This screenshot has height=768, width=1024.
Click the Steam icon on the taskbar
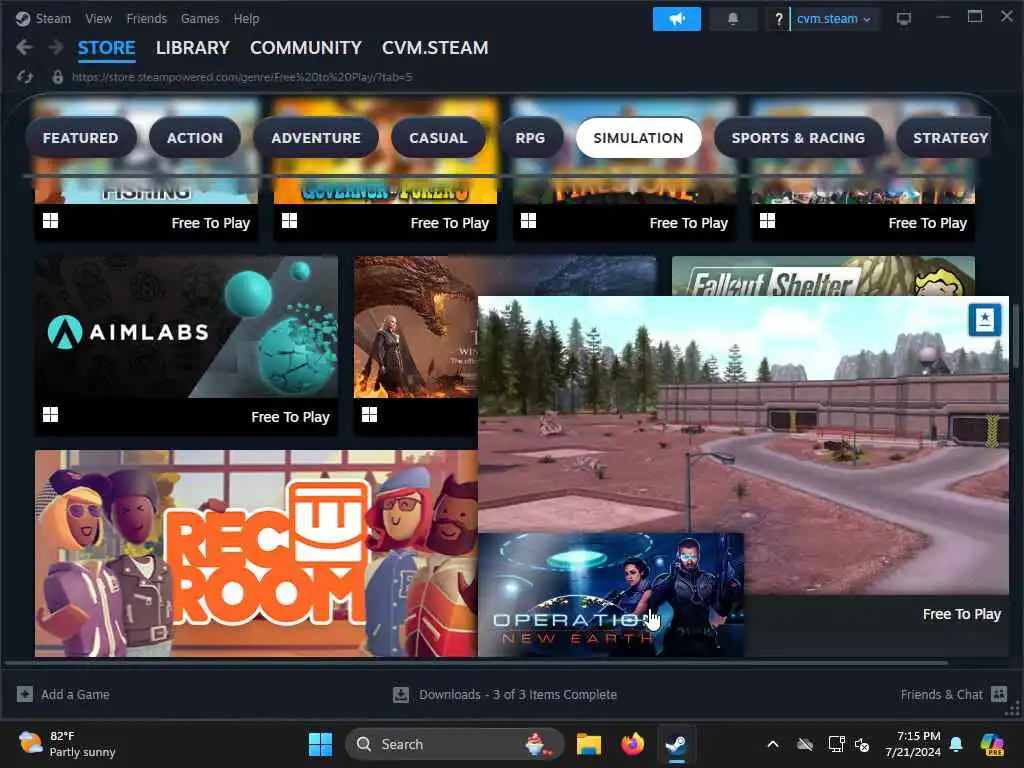click(677, 744)
